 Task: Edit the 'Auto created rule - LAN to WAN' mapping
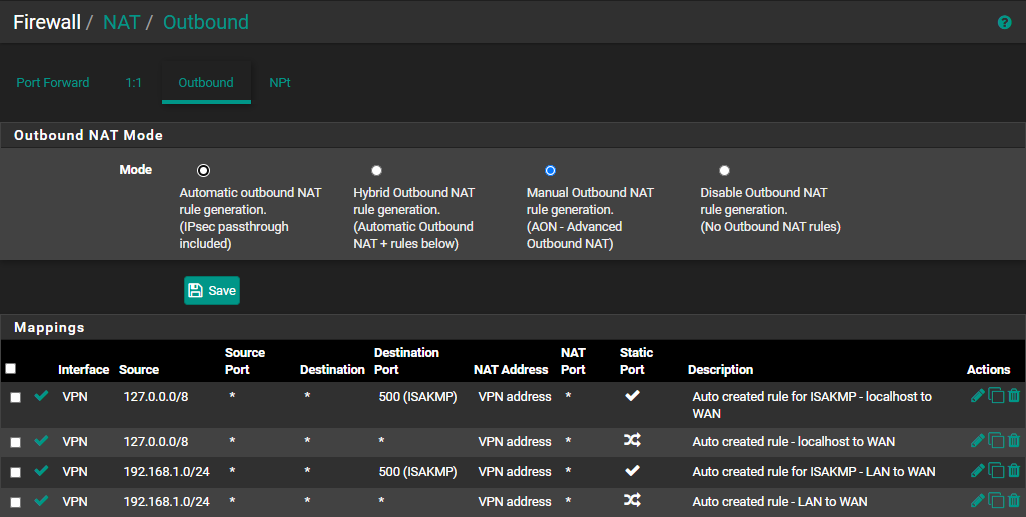(978, 501)
